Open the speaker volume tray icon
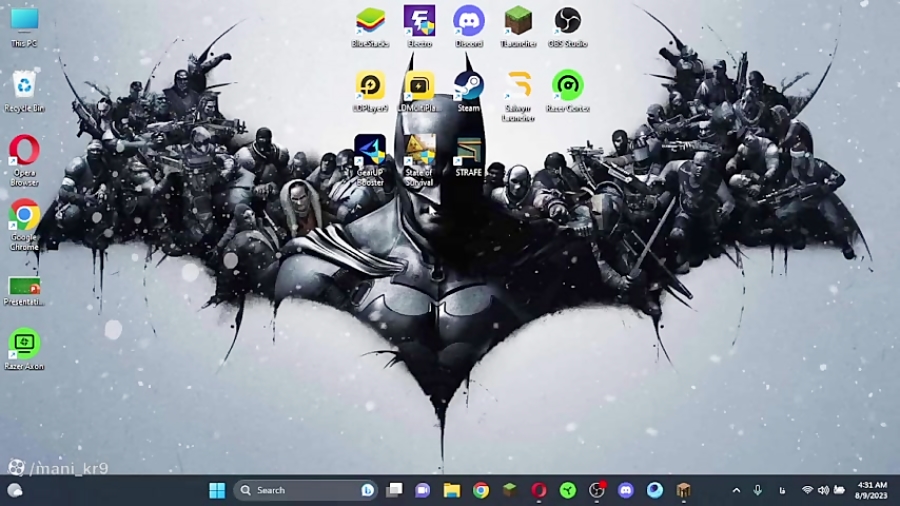Image resolution: width=900 pixels, height=506 pixels. click(x=823, y=491)
